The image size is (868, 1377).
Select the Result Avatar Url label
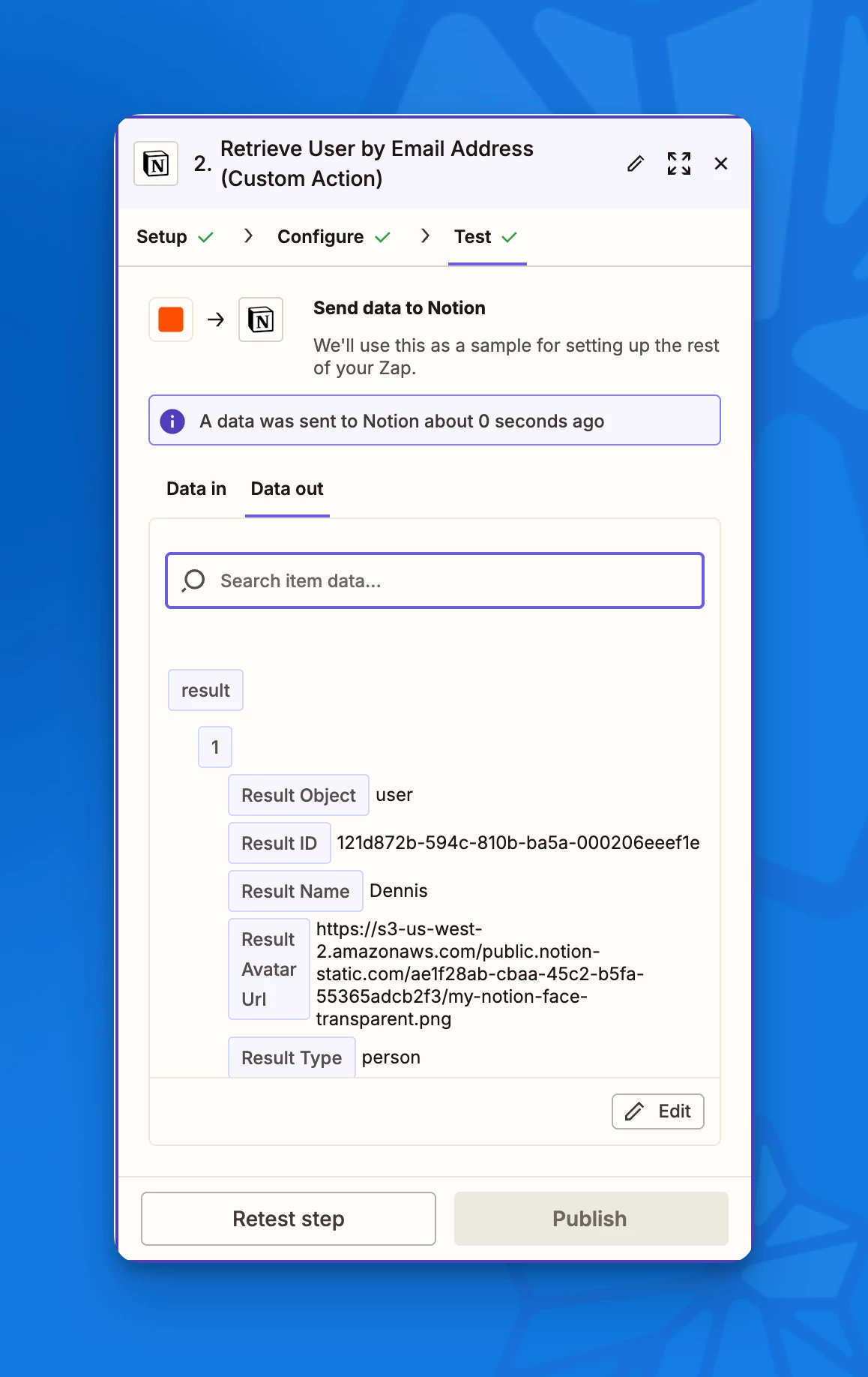[269, 969]
